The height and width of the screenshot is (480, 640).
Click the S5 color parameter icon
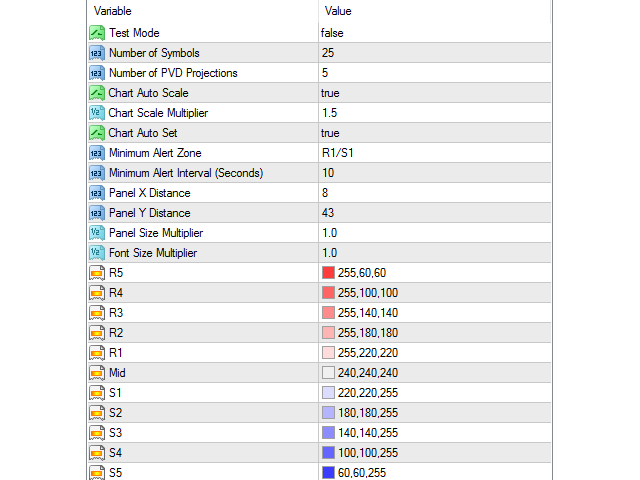[x=97, y=472]
